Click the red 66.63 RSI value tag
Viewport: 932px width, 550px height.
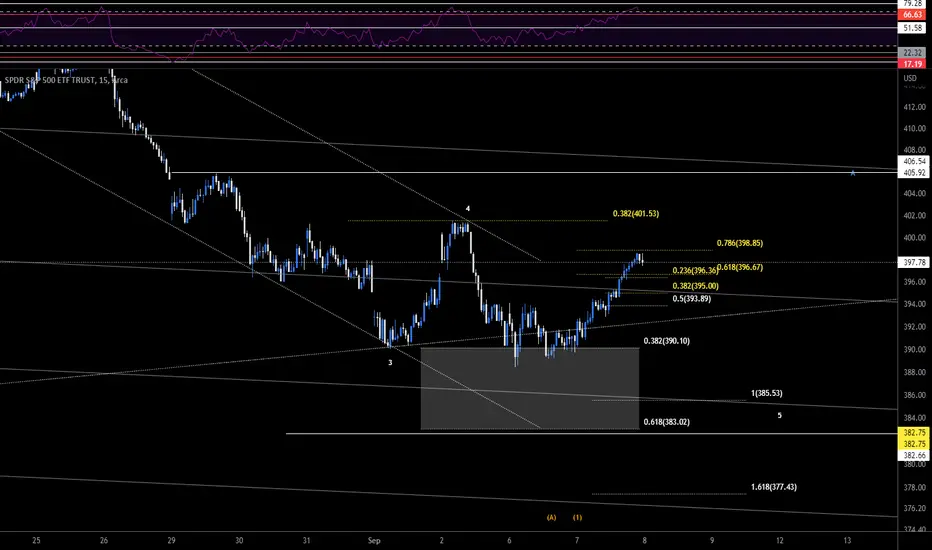tap(913, 15)
